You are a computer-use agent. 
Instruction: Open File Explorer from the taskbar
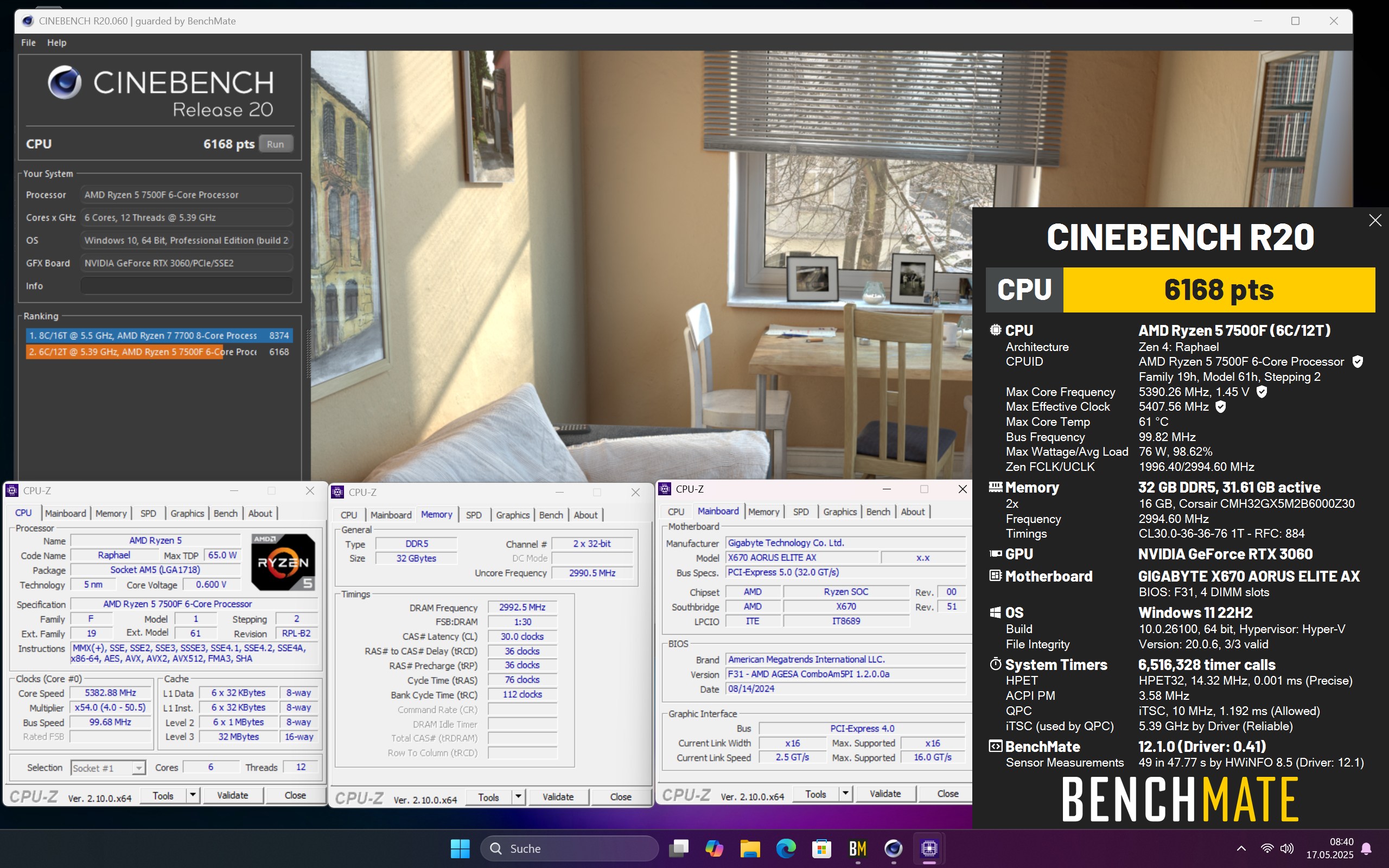(750, 848)
